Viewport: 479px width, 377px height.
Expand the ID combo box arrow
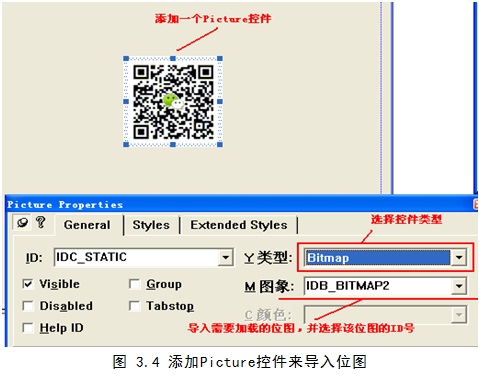(226, 258)
